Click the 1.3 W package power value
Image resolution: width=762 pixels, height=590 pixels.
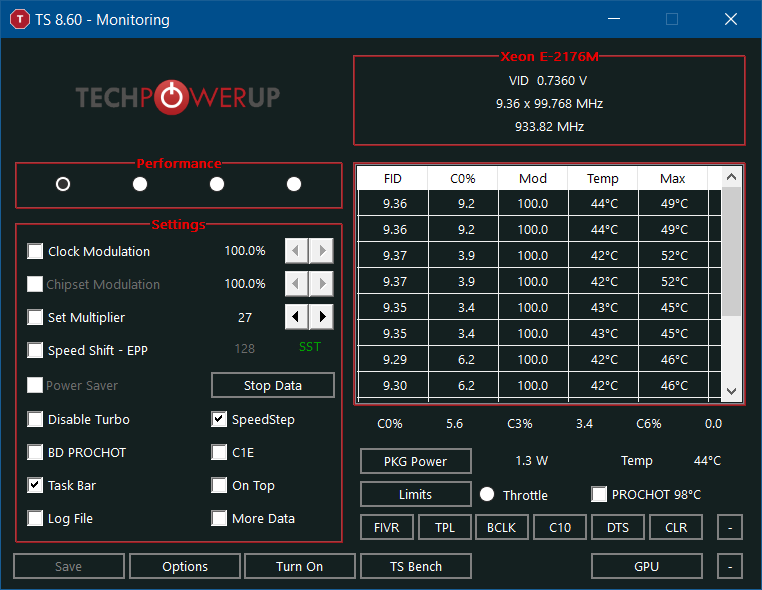[x=532, y=460]
